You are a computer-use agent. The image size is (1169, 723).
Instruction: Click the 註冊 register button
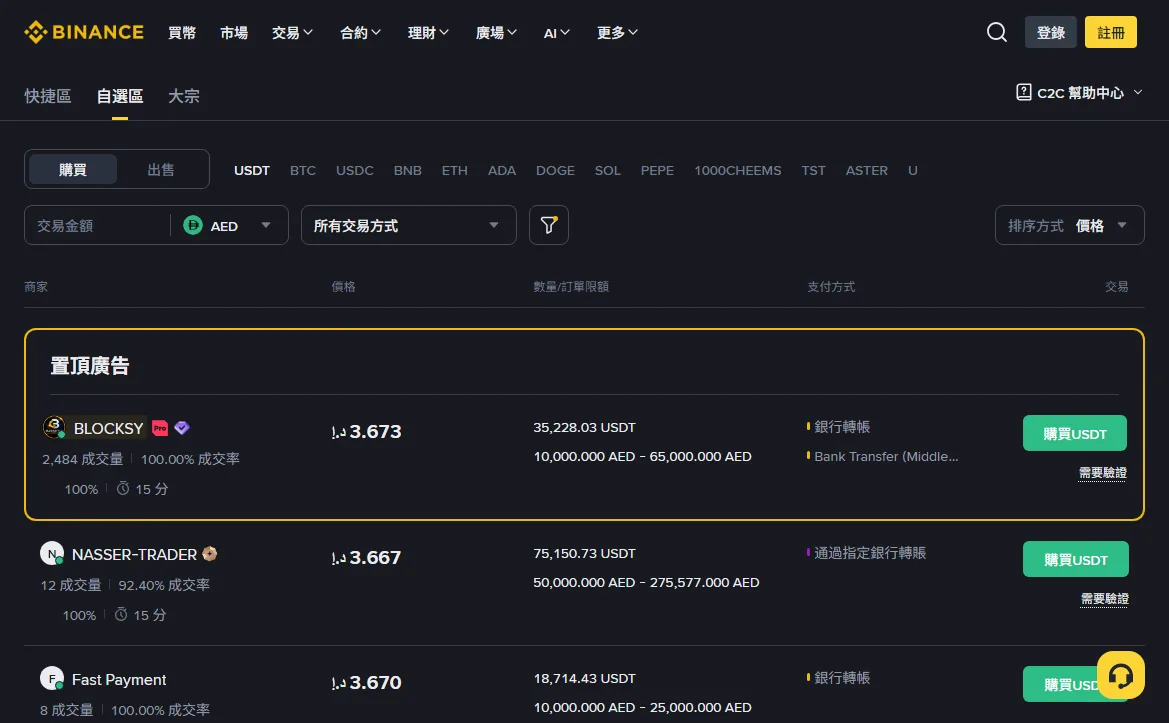(1111, 32)
